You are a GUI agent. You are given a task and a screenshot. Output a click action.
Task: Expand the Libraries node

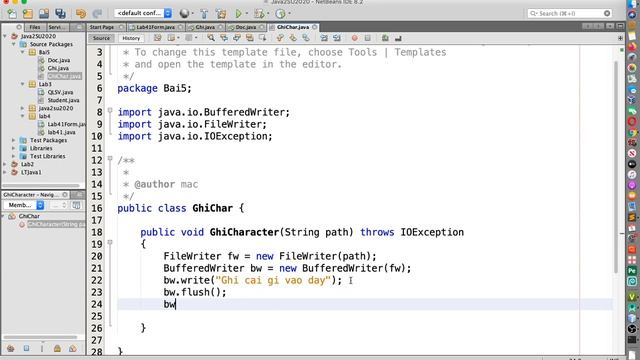[x=13, y=148]
